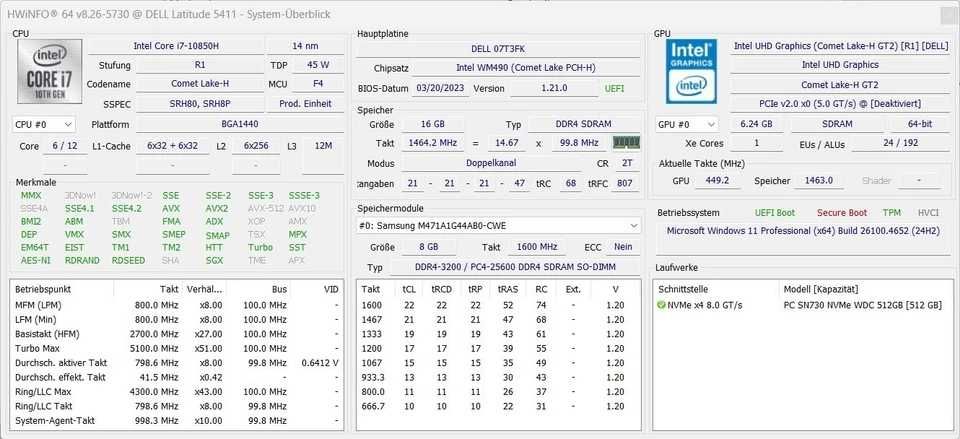Click the green memory module icon
The image size is (960, 439).
(x=626, y=143)
